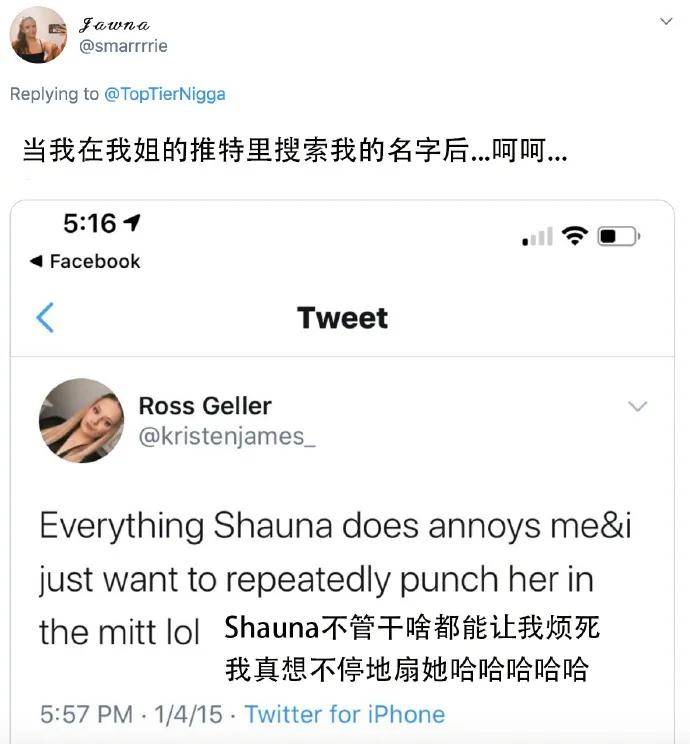Open the @TopTierNigga reply mention link
The width and height of the screenshot is (690, 744).
click(165, 94)
